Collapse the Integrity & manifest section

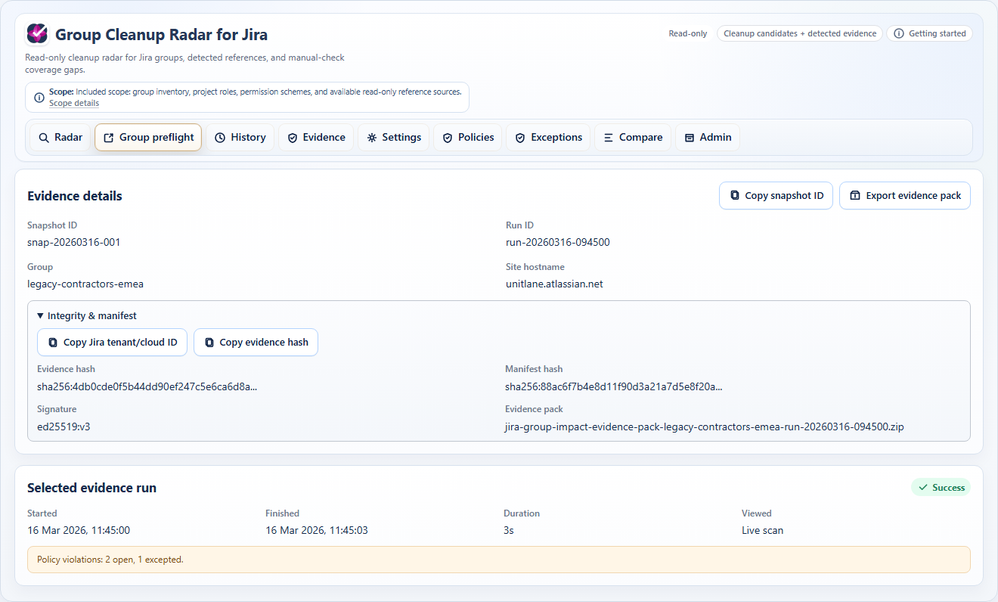pos(87,316)
